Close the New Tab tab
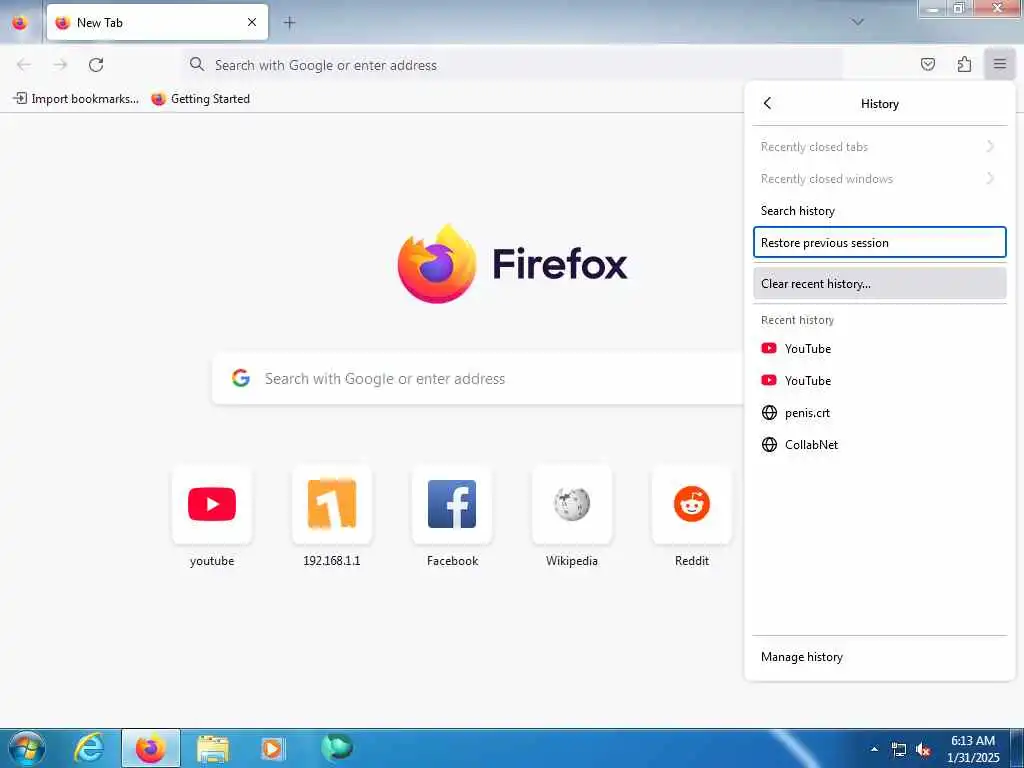 252,22
